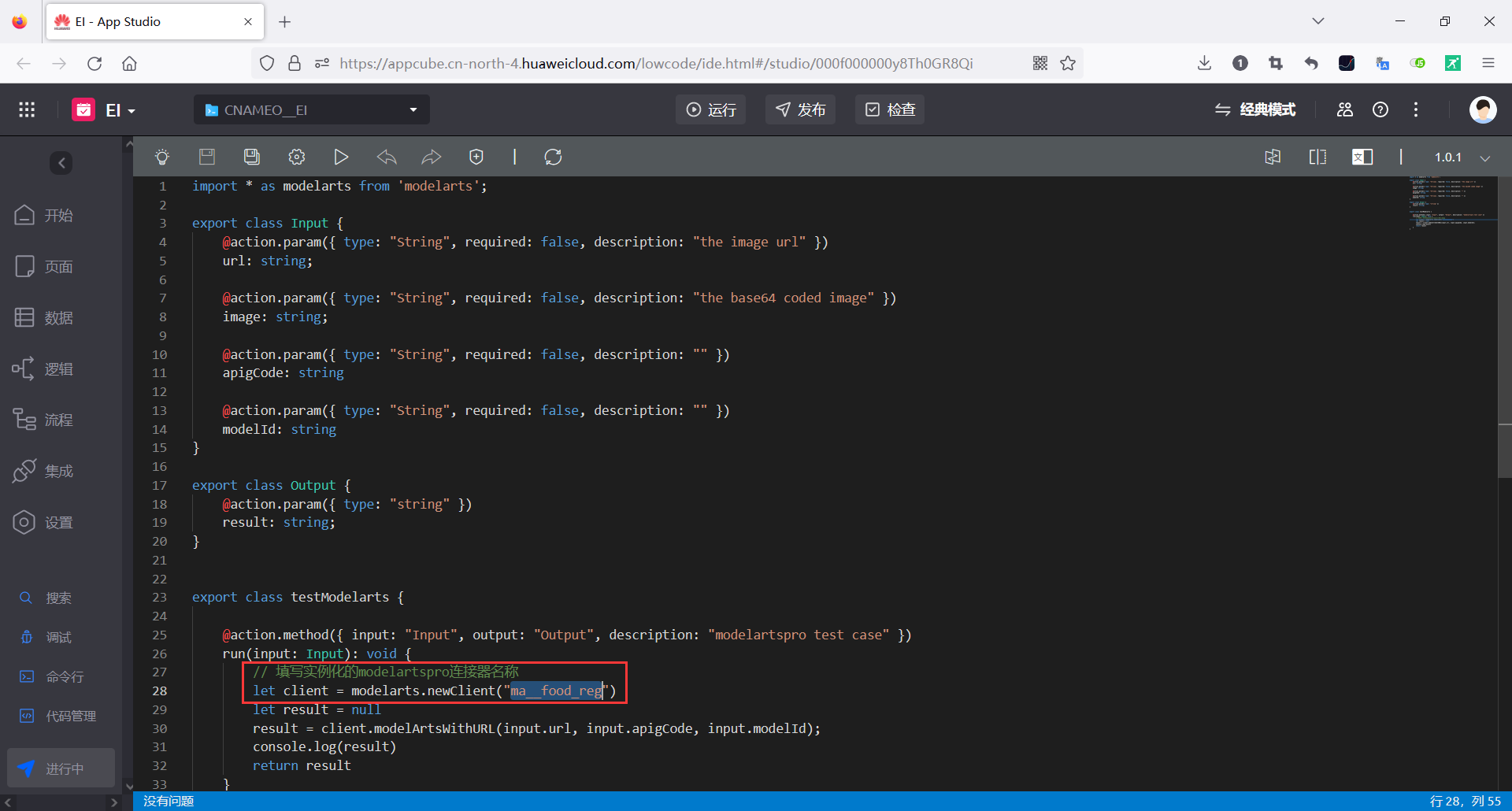This screenshot has height=811, width=1512.
Task: Click the shield plus icon
Action: click(x=476, y=157)
